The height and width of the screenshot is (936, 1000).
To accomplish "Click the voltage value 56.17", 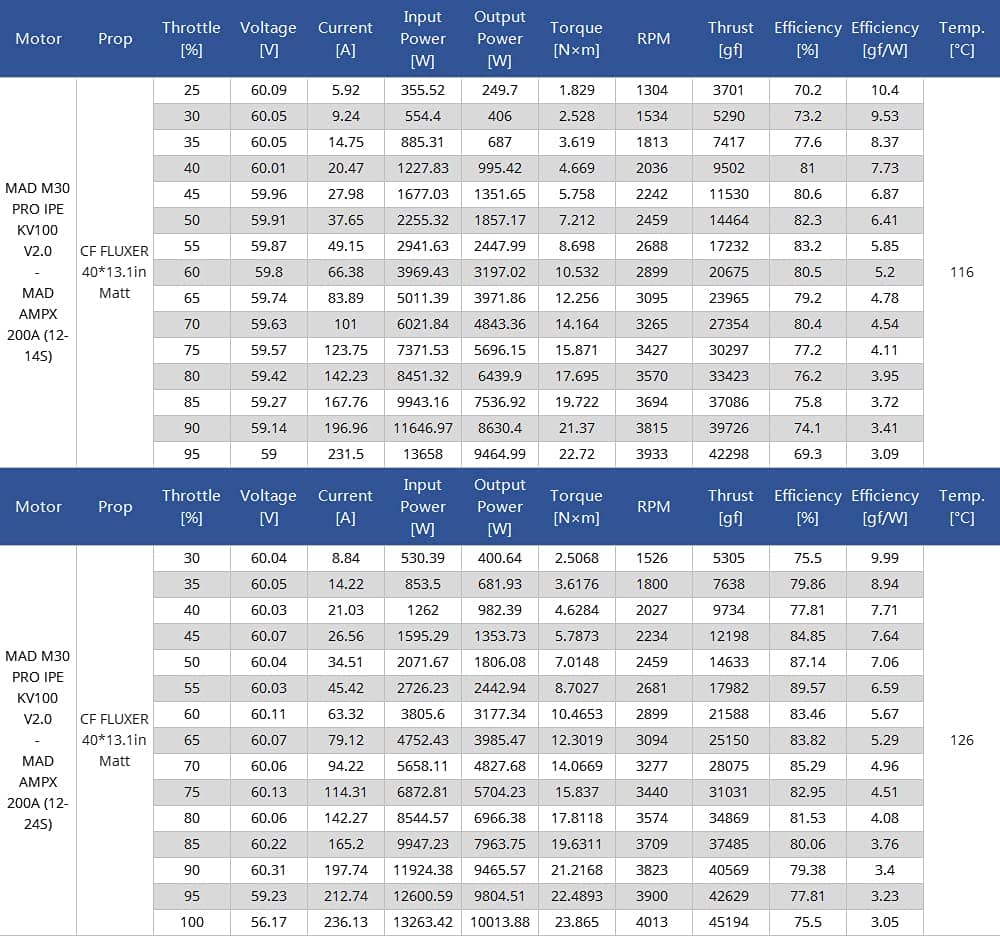I will click(268, 922).
